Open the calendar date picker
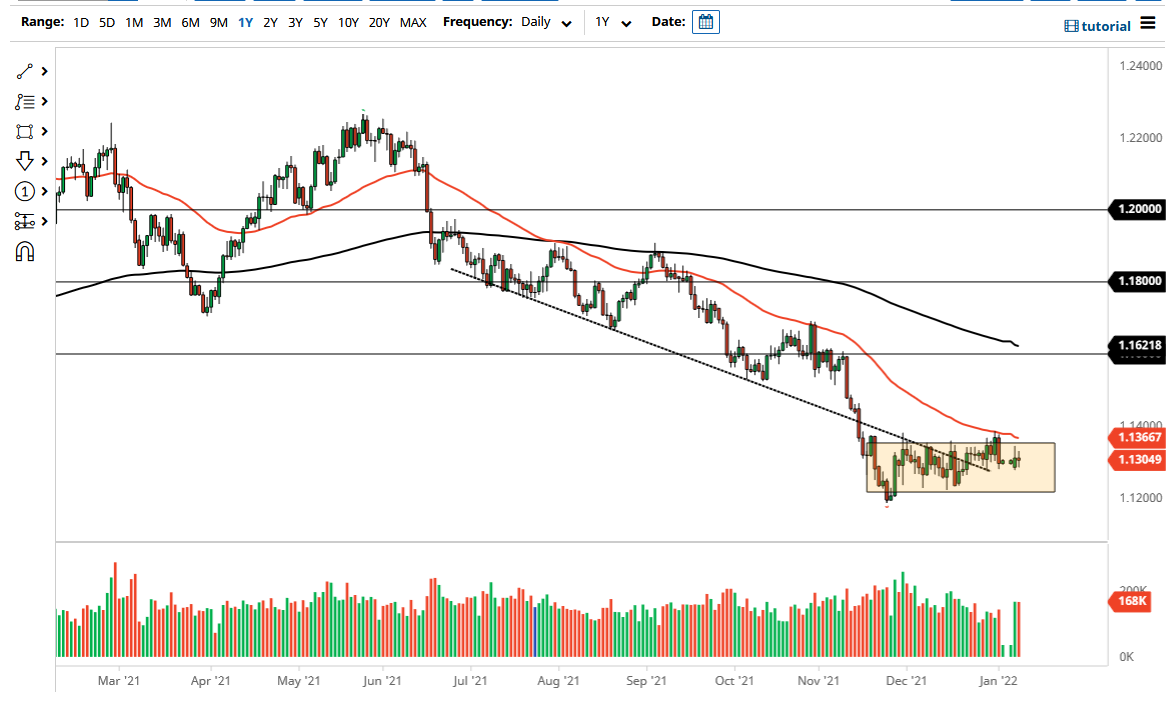The width and height of the screenshot is (1171, 704). pos(706,21)
